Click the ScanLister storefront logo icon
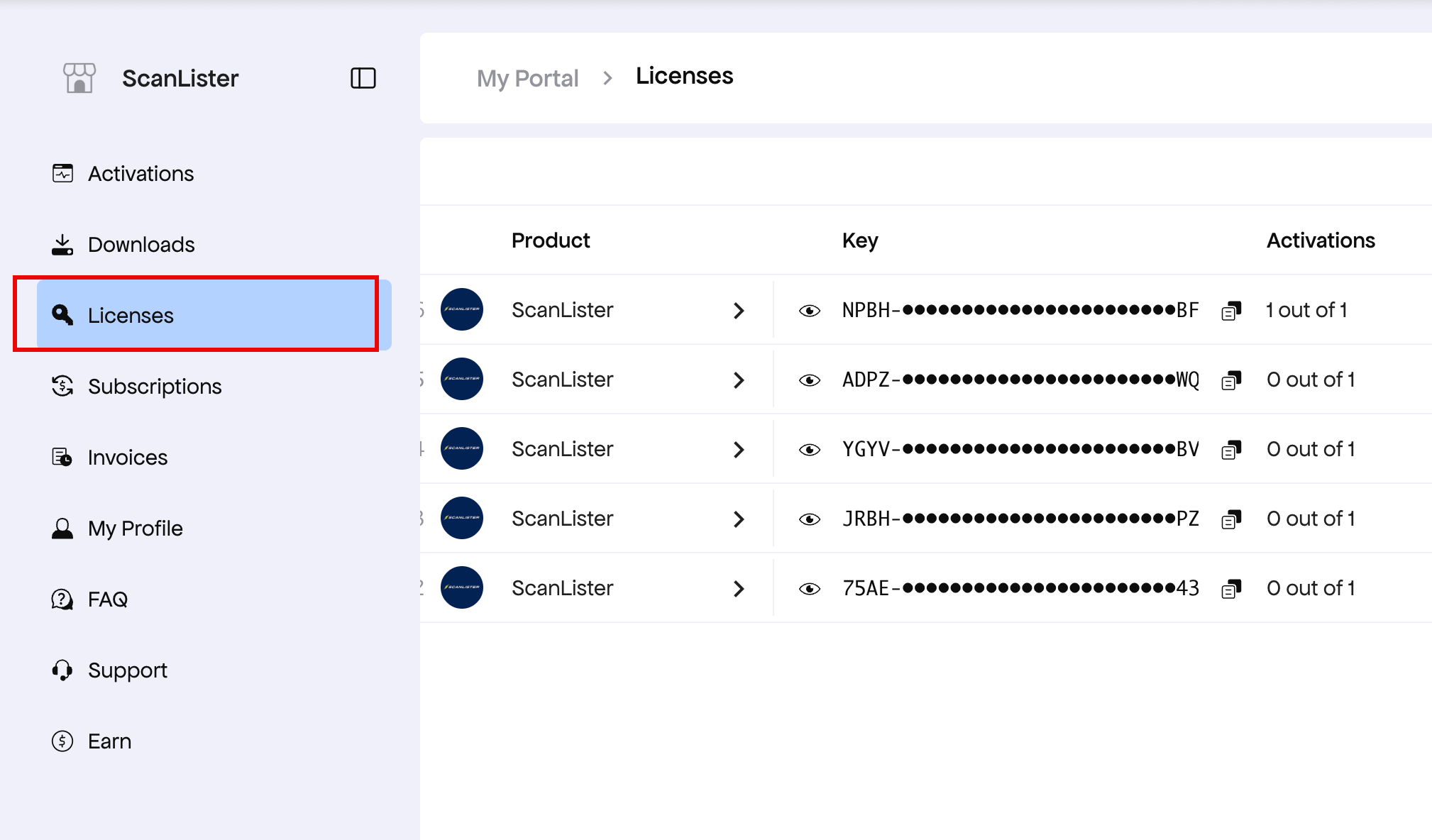Viewport: 1432px width, 840px height. click(79, 78)
